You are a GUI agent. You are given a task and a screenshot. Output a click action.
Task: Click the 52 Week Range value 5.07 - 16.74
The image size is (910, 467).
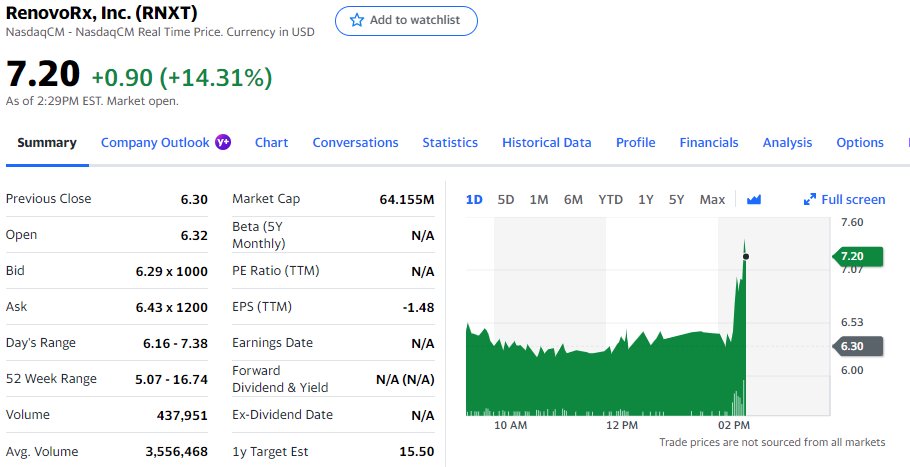[x=171, y=379]
